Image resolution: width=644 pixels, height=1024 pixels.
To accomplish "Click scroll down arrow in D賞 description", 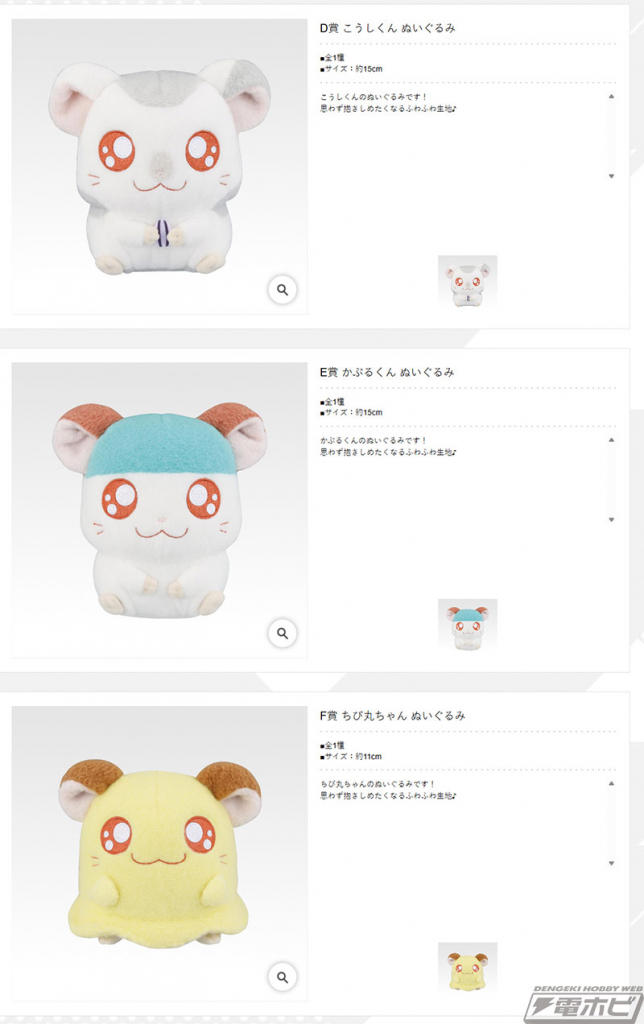I will coord(611,176).
